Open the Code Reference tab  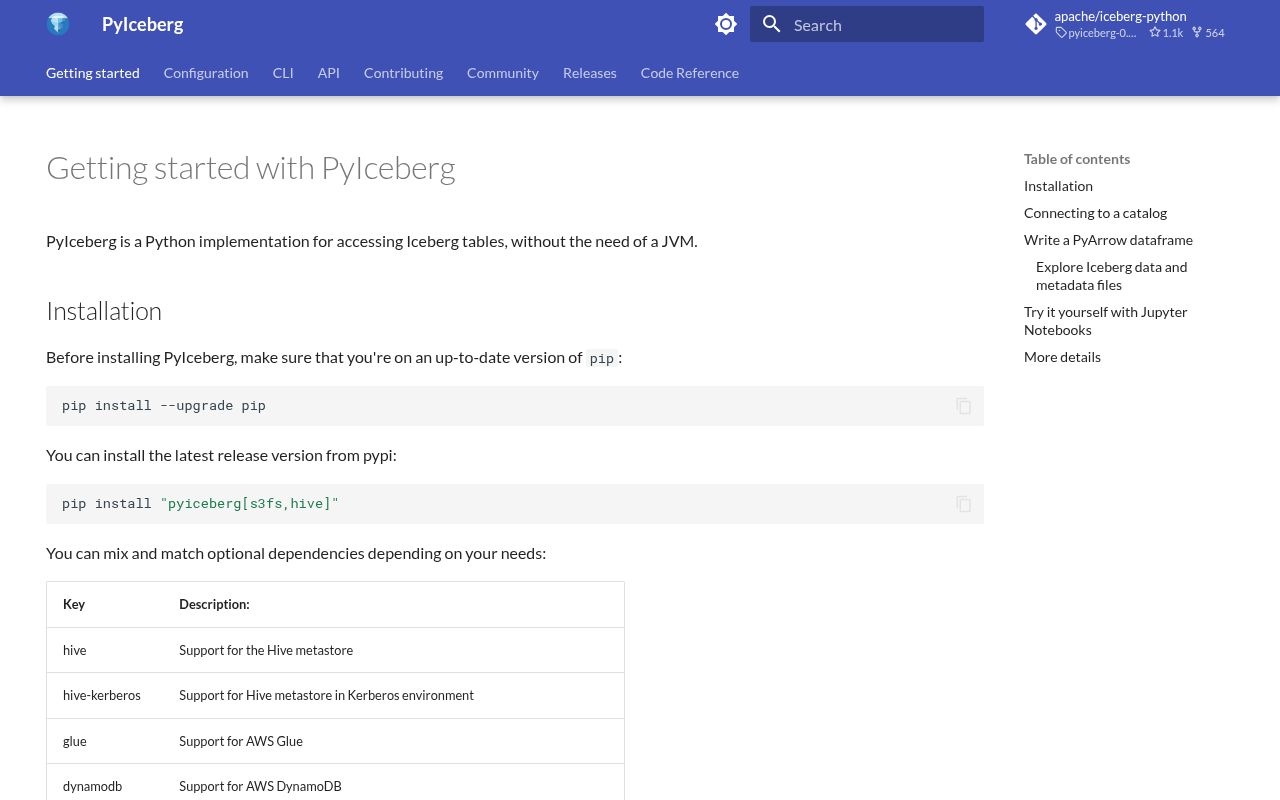[x=690, y=73]
